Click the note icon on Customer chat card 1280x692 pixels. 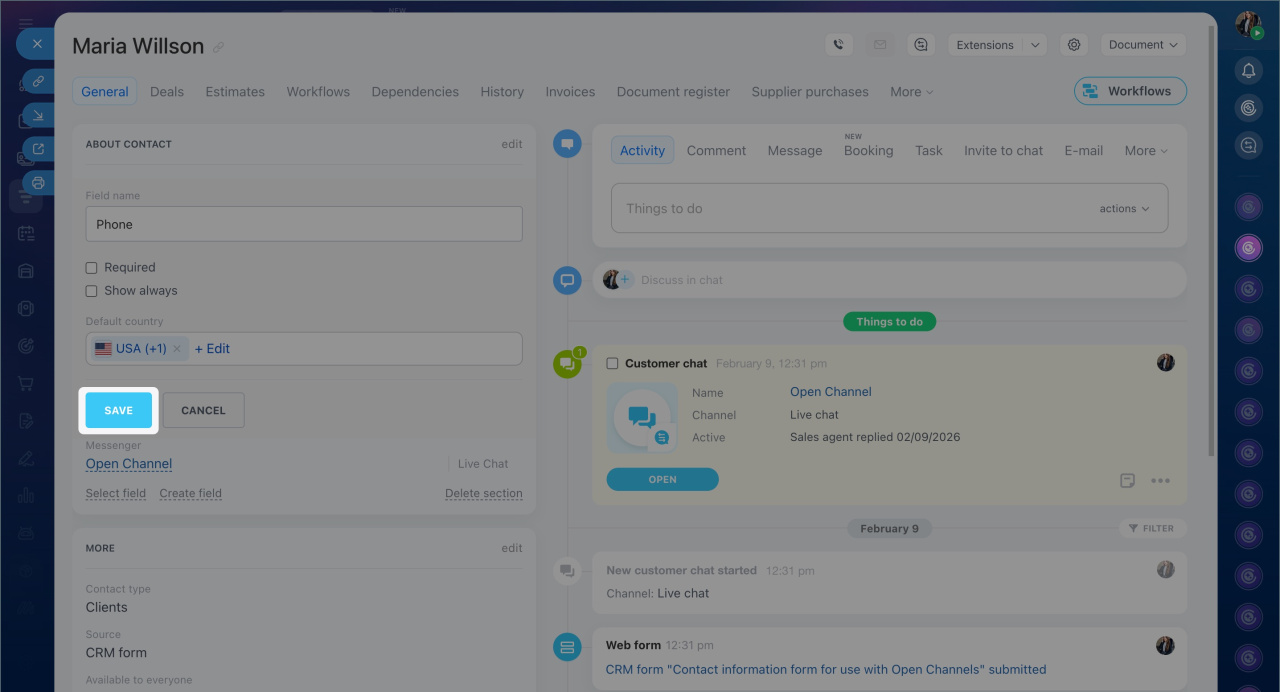coord(1127,481)
